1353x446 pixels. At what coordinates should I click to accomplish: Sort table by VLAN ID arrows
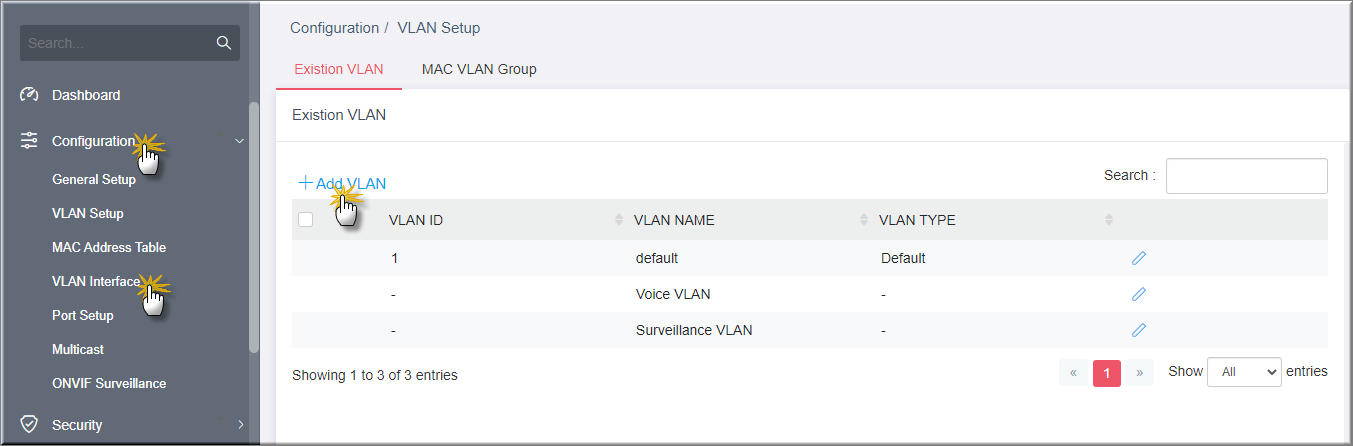(619, 220)
